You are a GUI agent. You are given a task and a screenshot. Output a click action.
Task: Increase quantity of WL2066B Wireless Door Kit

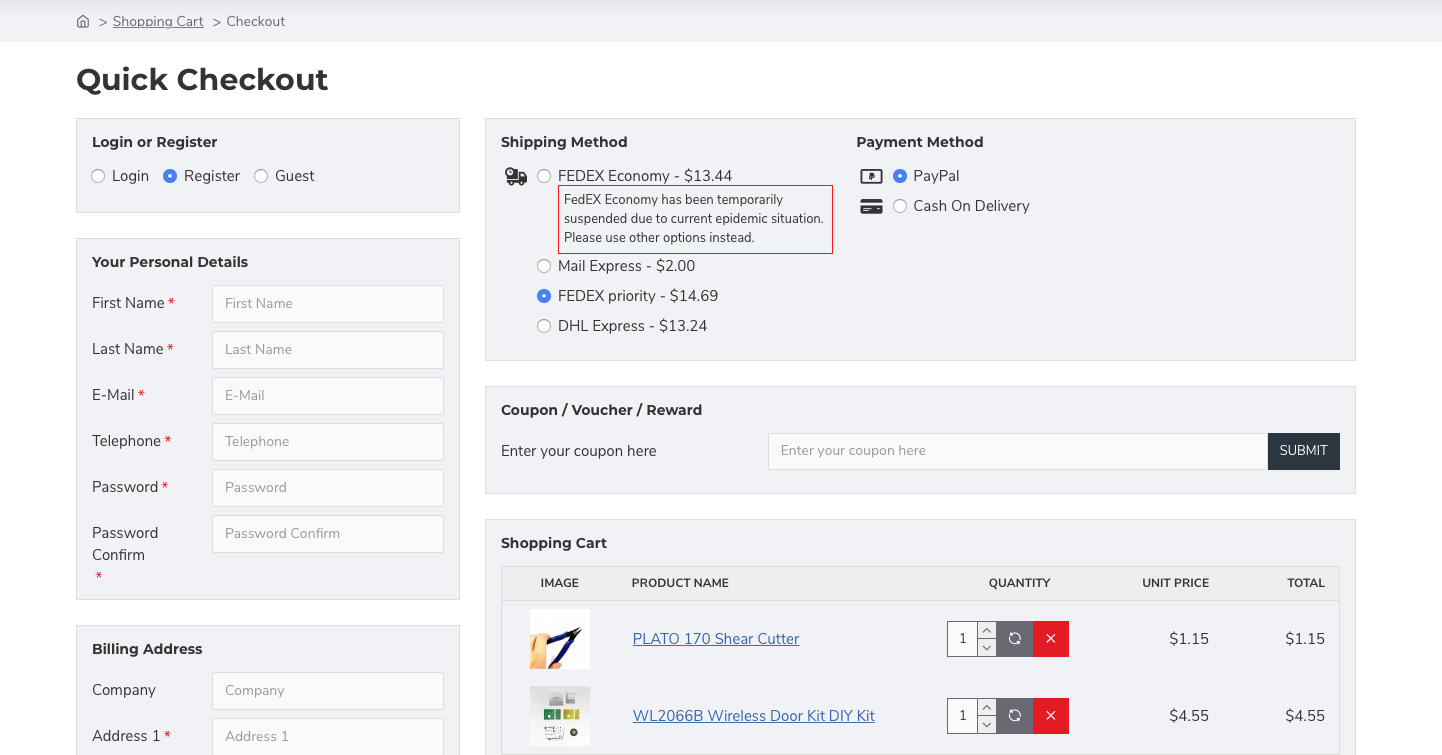pos(987,707)
